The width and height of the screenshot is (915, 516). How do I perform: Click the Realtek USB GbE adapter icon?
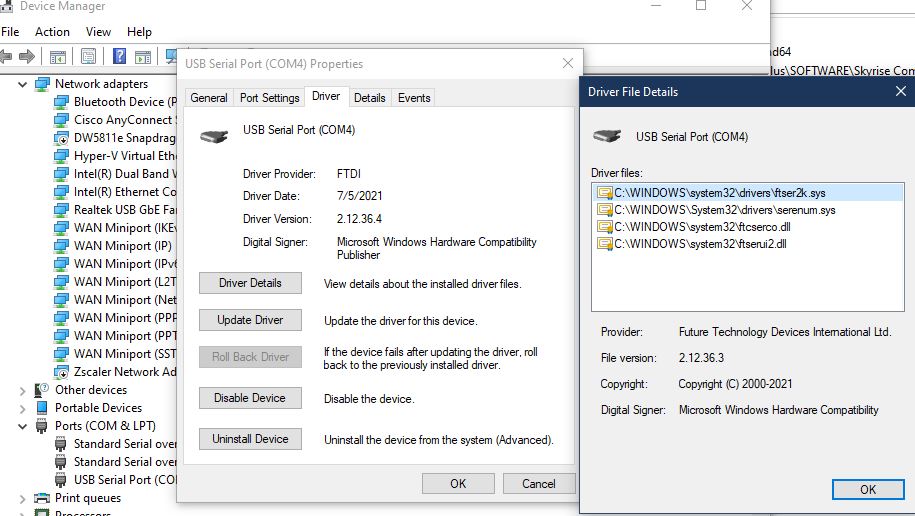(x=61, y=210)
